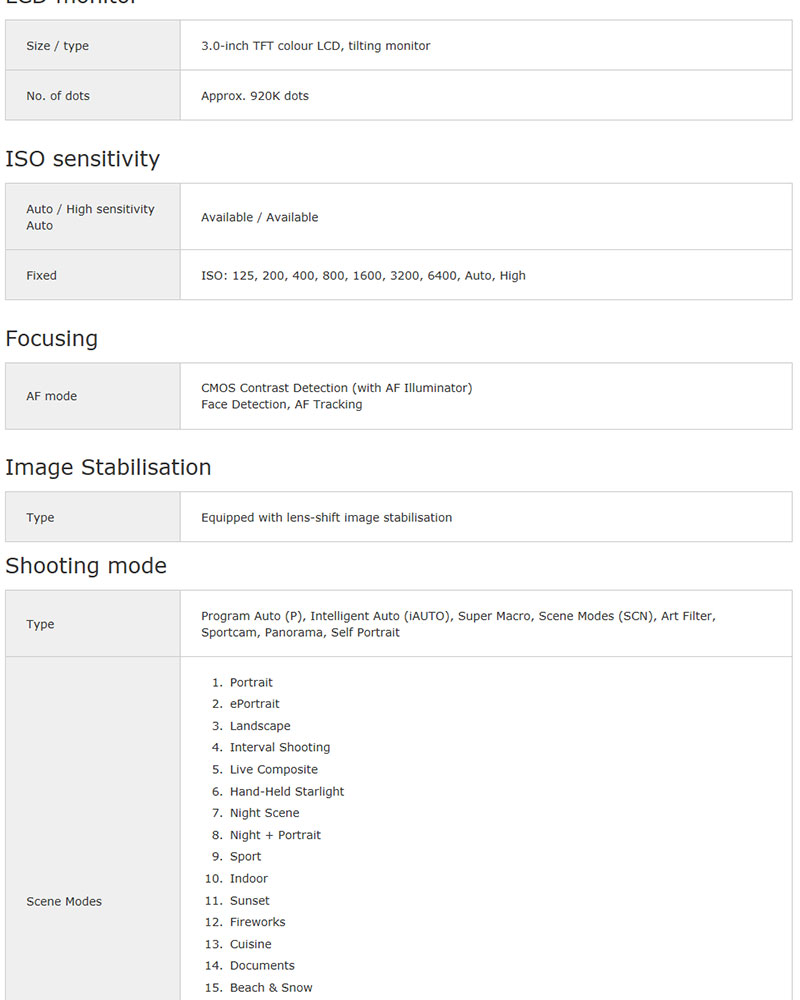This screenshot has width=800, height=1000.
Task: Click the Shooting mode heading
Action: click(x=86, y=566)
